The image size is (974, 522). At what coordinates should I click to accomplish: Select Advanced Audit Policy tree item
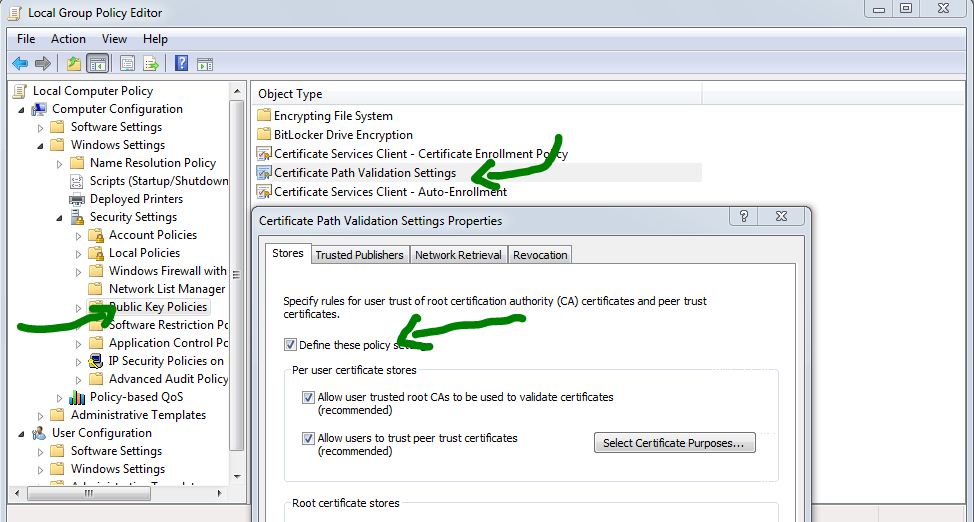(x=168, y=379)
